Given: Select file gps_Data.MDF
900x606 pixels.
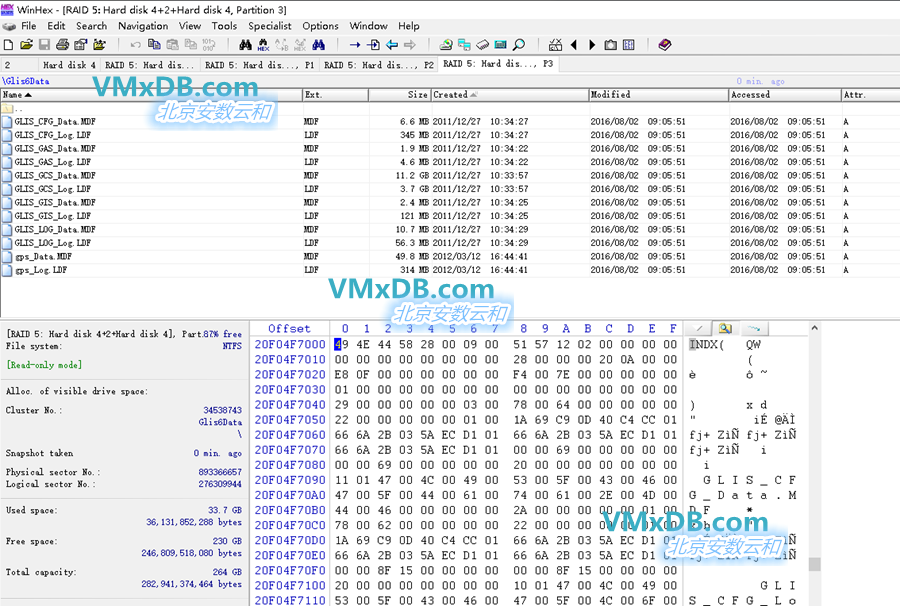Looking at the screenshot, I should click(x=43, y=257).
